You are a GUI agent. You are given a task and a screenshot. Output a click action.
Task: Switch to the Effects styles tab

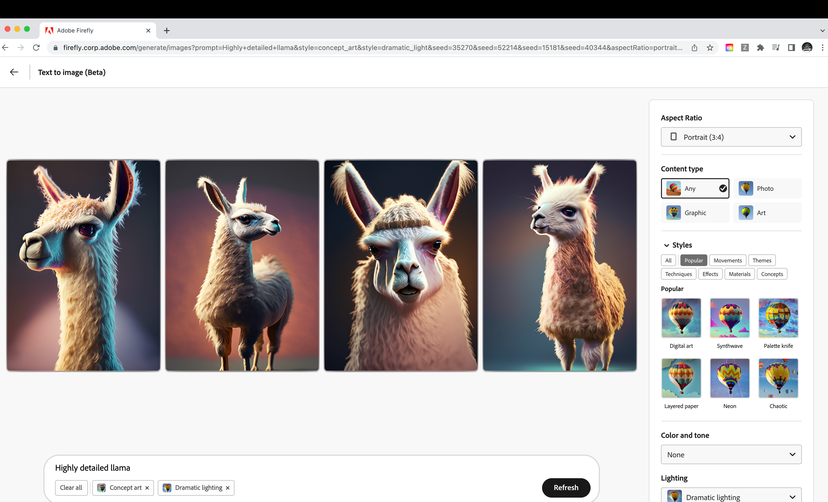click(710, 274)
